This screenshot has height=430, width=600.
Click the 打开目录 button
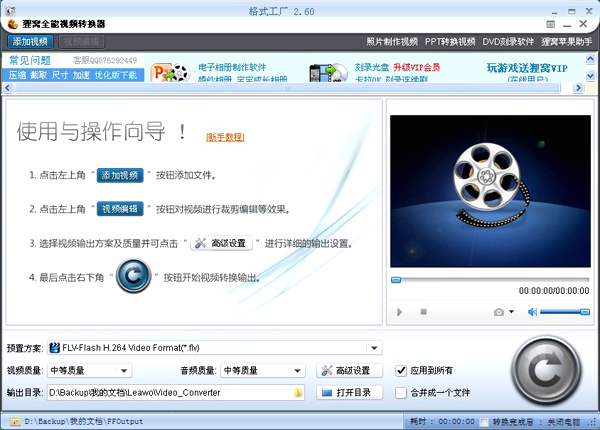349,393
